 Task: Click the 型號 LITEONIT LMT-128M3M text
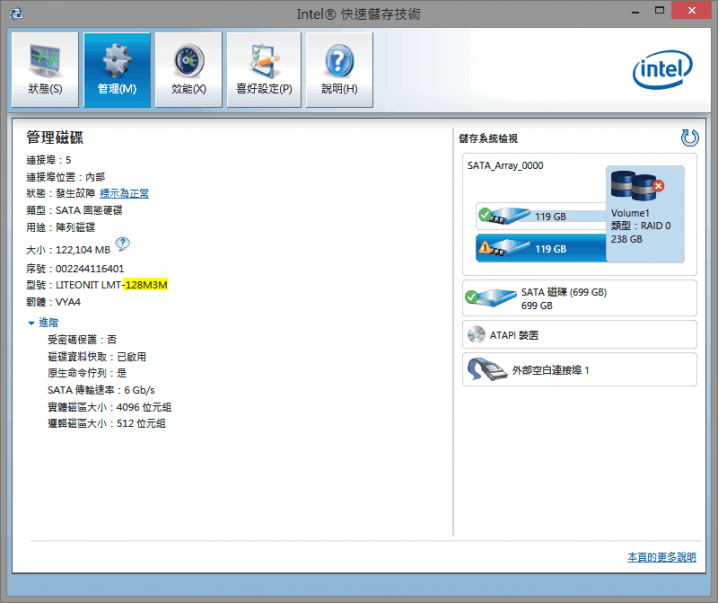click(97, 285)
